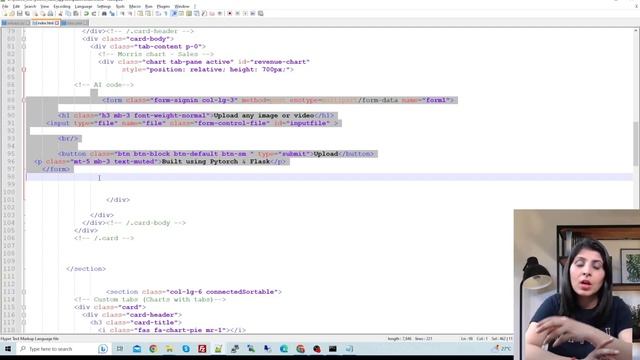Click the 'Upload any image or video' text
640x360 pixels.
(264, 116)
